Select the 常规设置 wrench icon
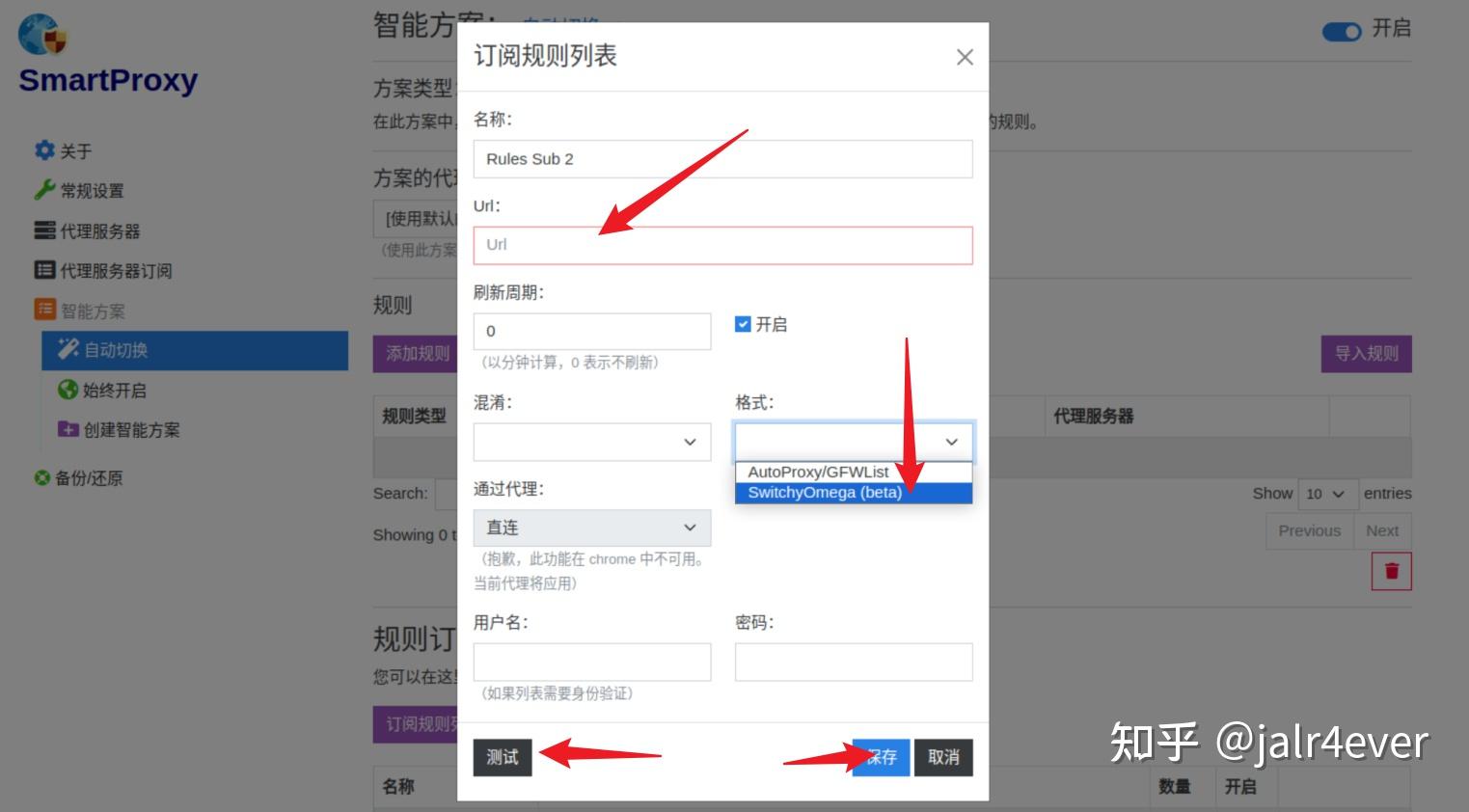Screen dimensions: 1469x812 44,190
